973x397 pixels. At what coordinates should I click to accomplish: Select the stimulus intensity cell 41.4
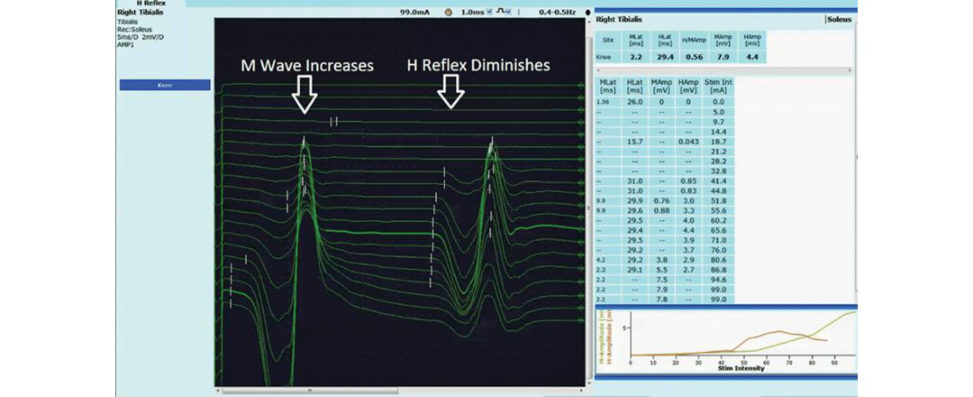click(719, 181)
